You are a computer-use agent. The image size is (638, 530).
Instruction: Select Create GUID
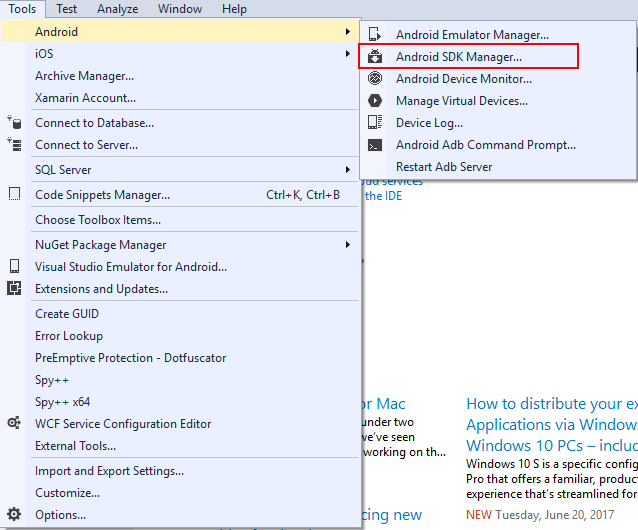[180, 314]
